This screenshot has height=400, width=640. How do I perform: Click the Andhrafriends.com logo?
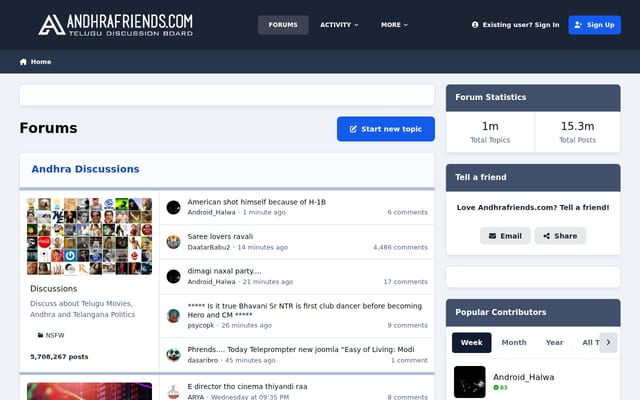[116, 25]
